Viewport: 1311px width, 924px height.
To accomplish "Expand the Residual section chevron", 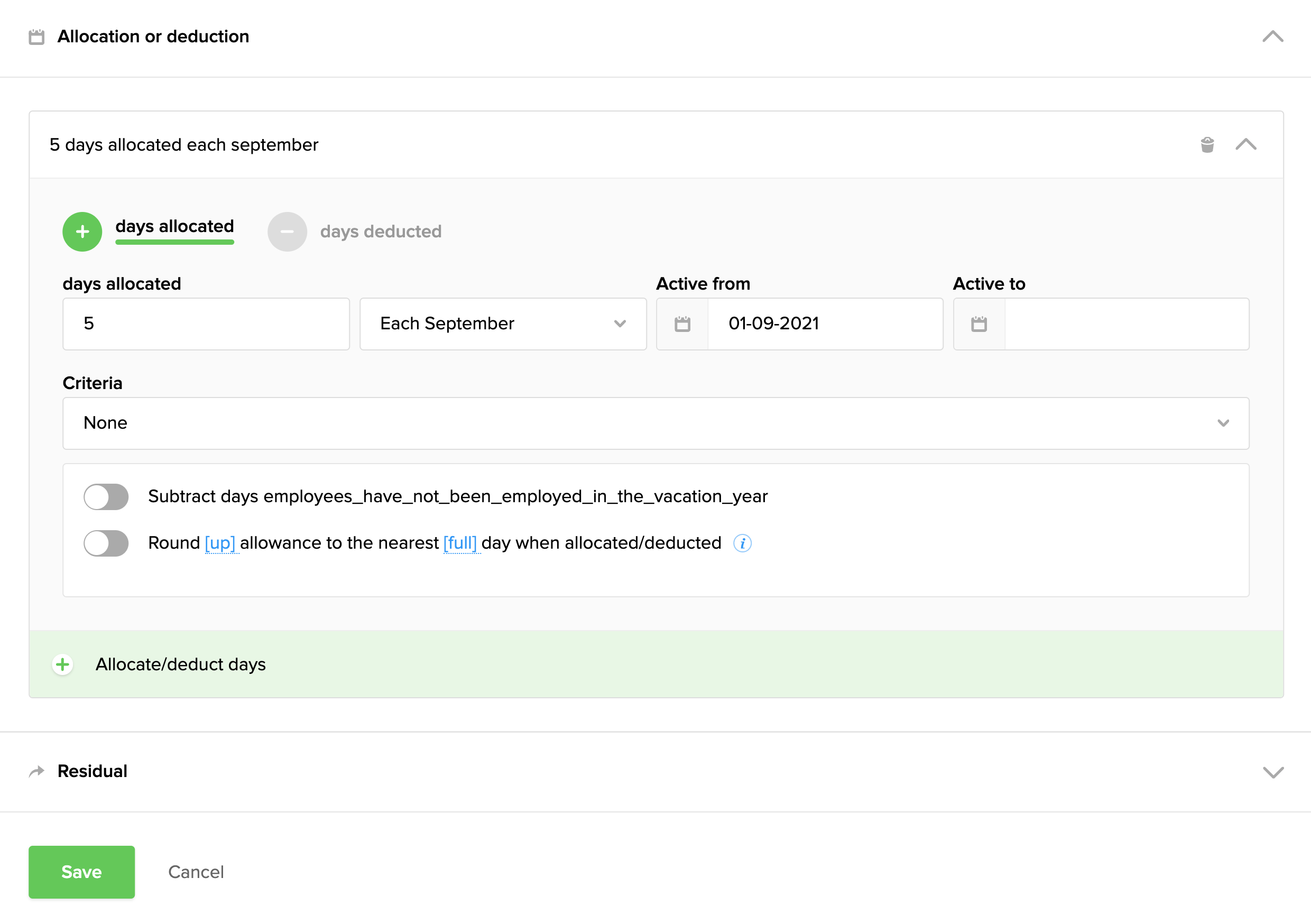I will pos(1273,772).
